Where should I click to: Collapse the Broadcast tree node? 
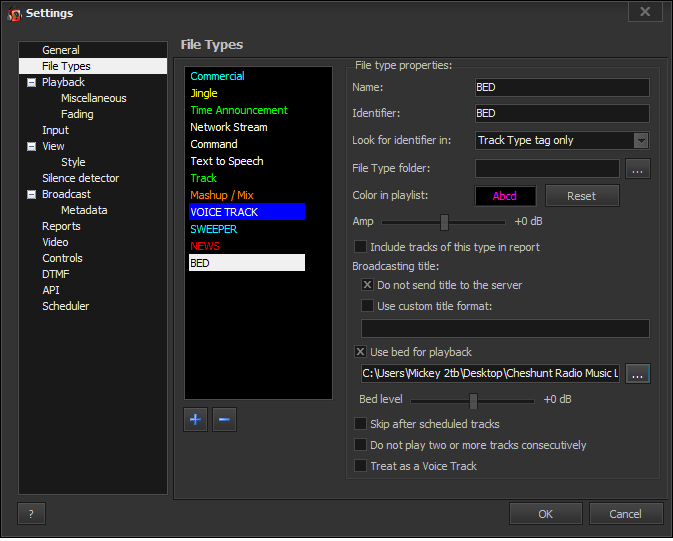pos(31,195)
